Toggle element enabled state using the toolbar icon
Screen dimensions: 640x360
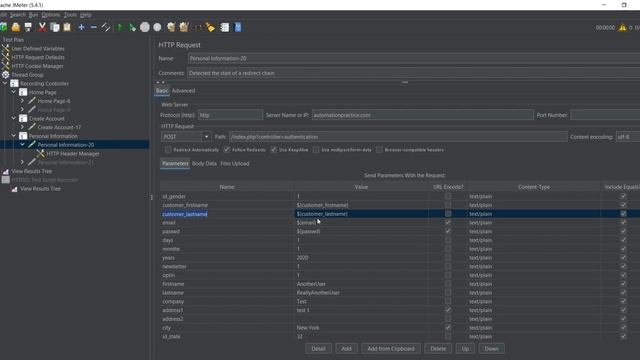(106, 27)
